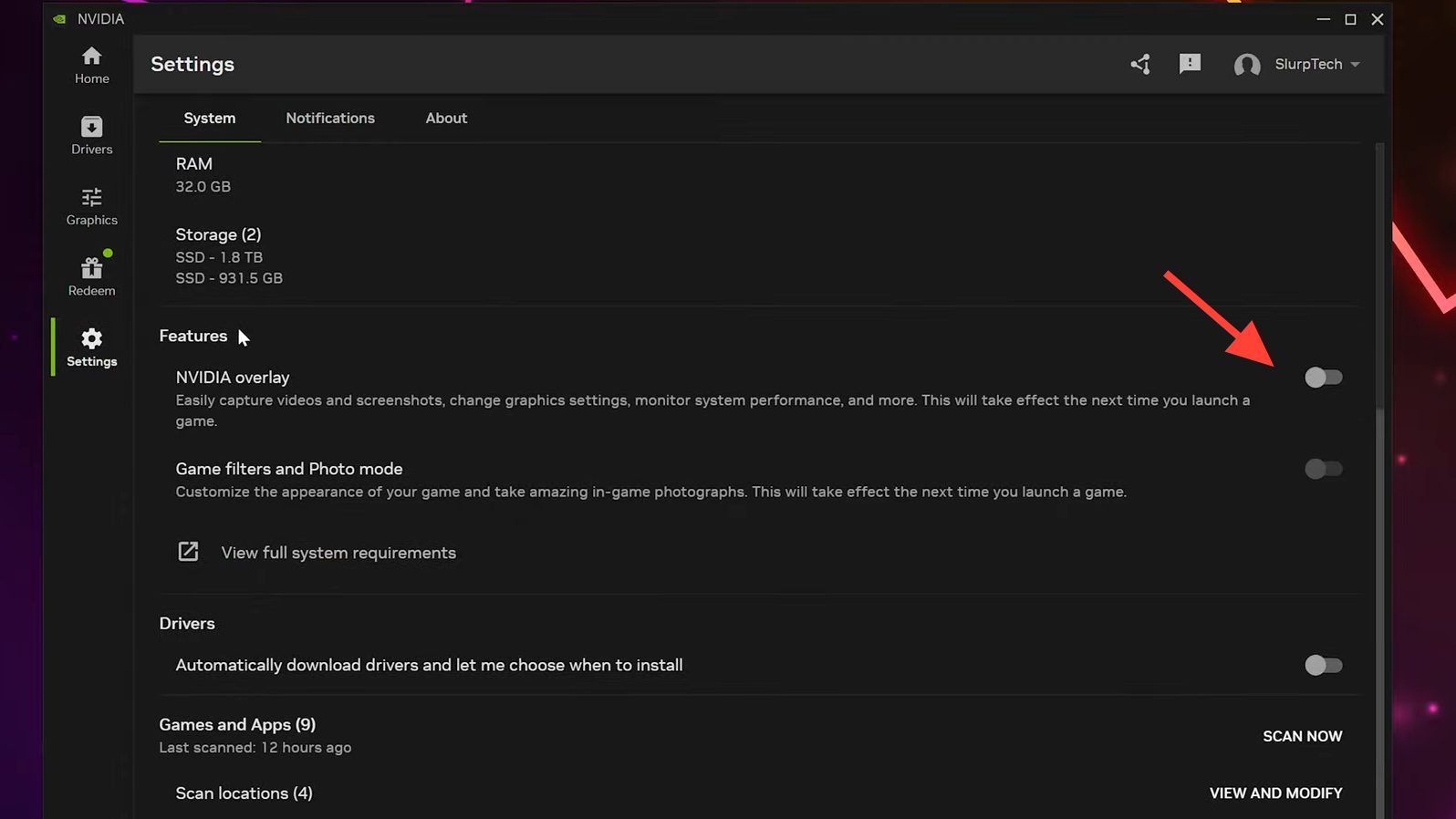Open the Graphics section in sidebar
The width and height of the screenshot is (1456, 819).
[x=91, y=207]
